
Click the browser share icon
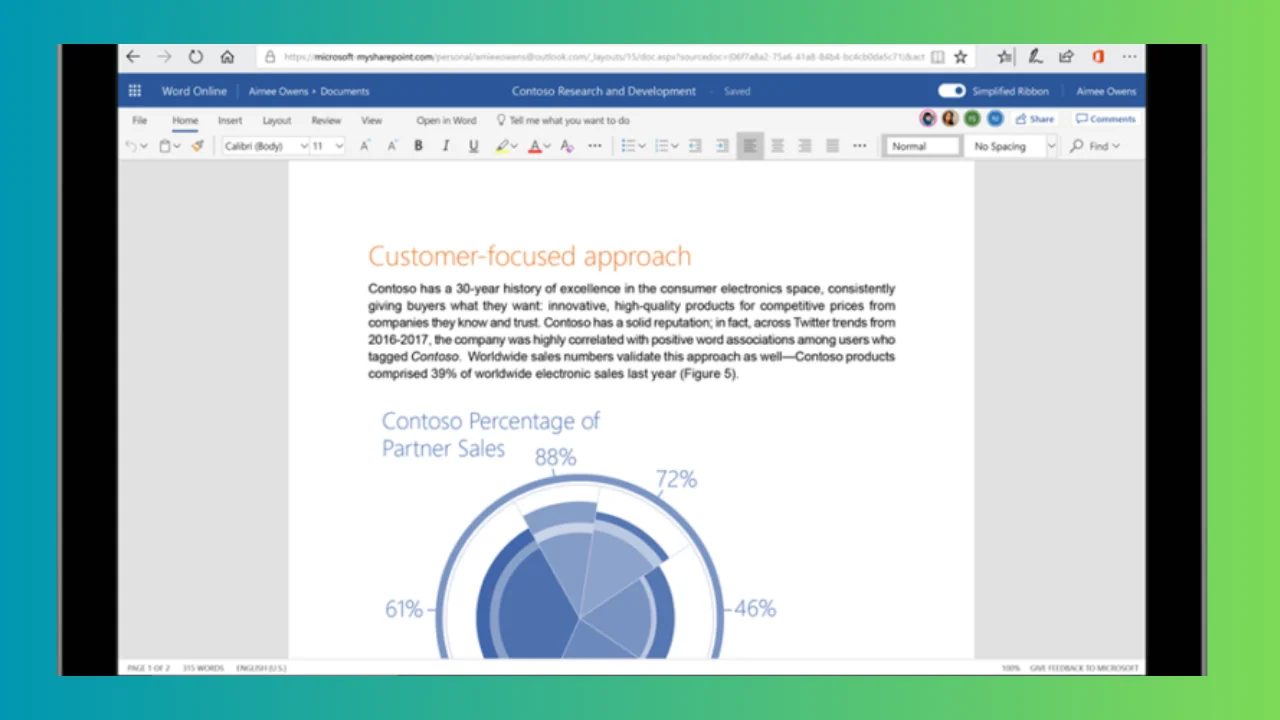[x=1067, y=57]
